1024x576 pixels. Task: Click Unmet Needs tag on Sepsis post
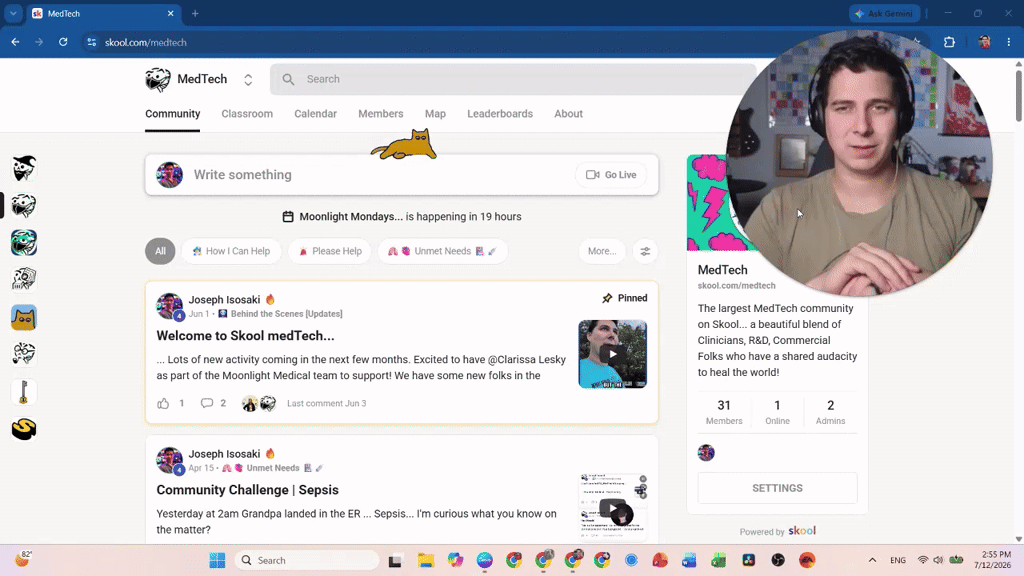click(x=272, y=468)
